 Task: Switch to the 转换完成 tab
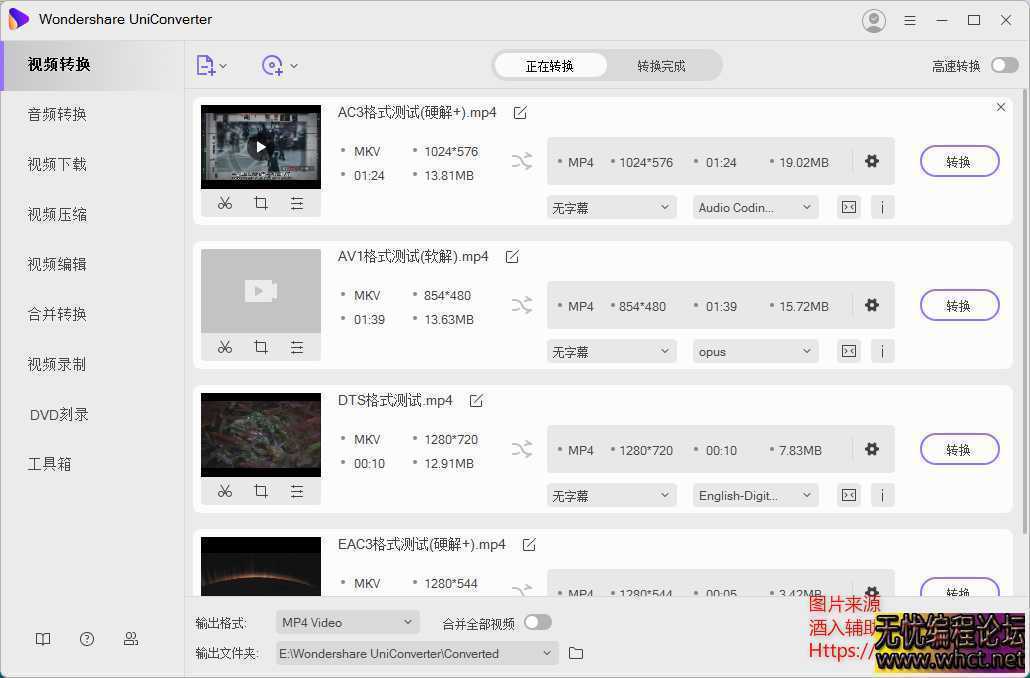pos(661,65)
